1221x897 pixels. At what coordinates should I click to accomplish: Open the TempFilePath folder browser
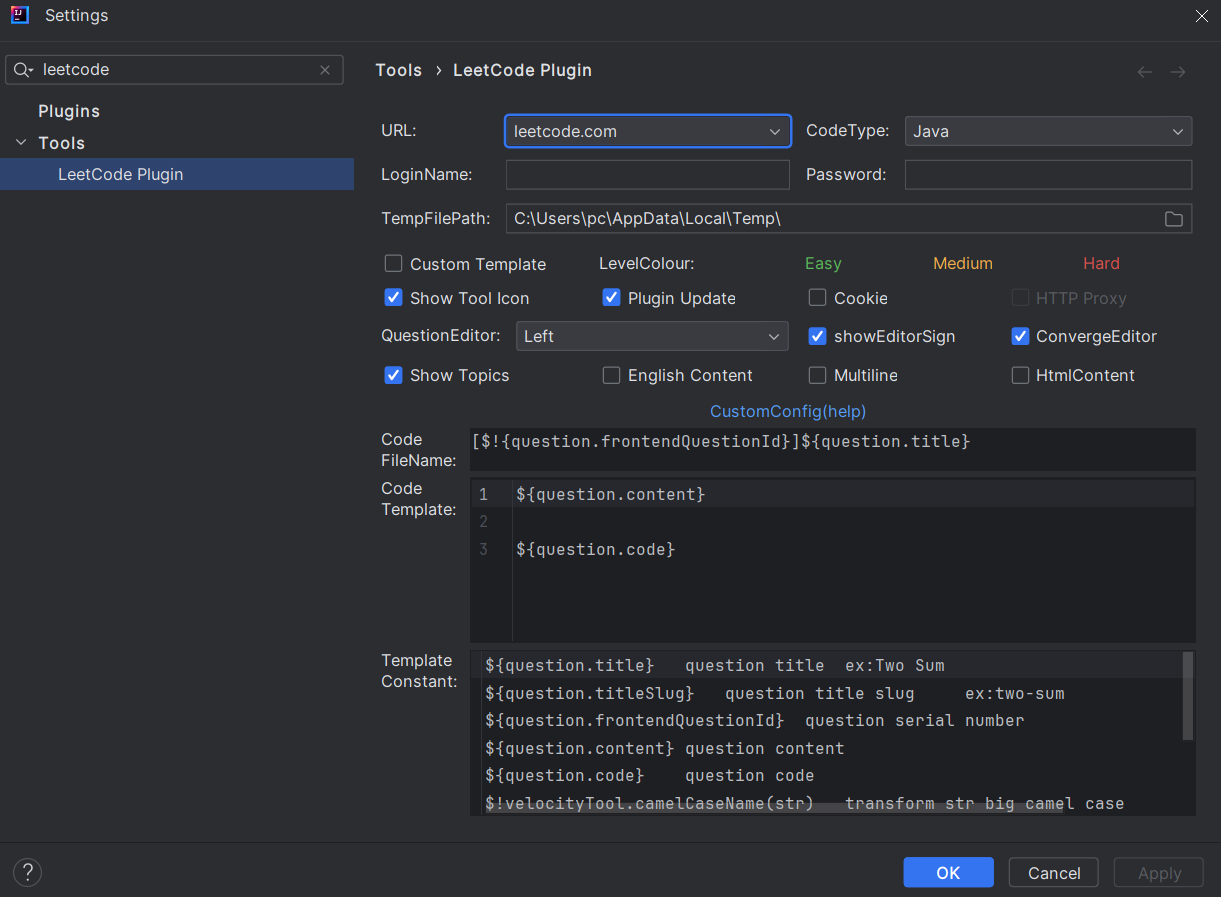pyautogui.click(x=1173, y=218)
